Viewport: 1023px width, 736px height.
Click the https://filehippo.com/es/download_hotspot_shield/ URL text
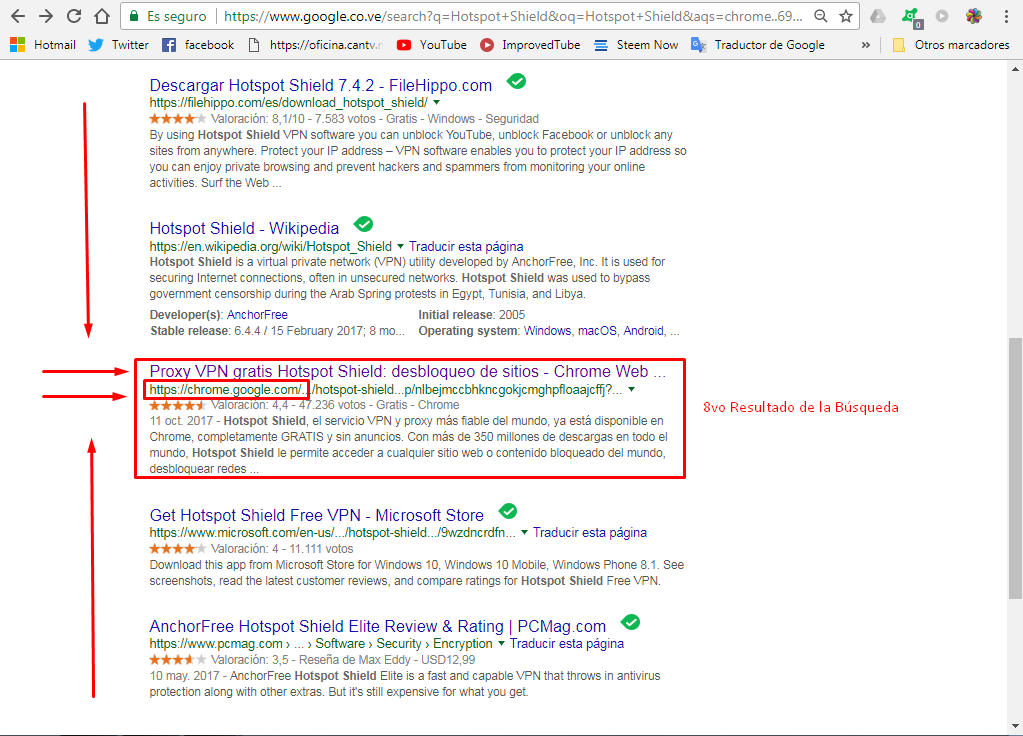point(288,102)
